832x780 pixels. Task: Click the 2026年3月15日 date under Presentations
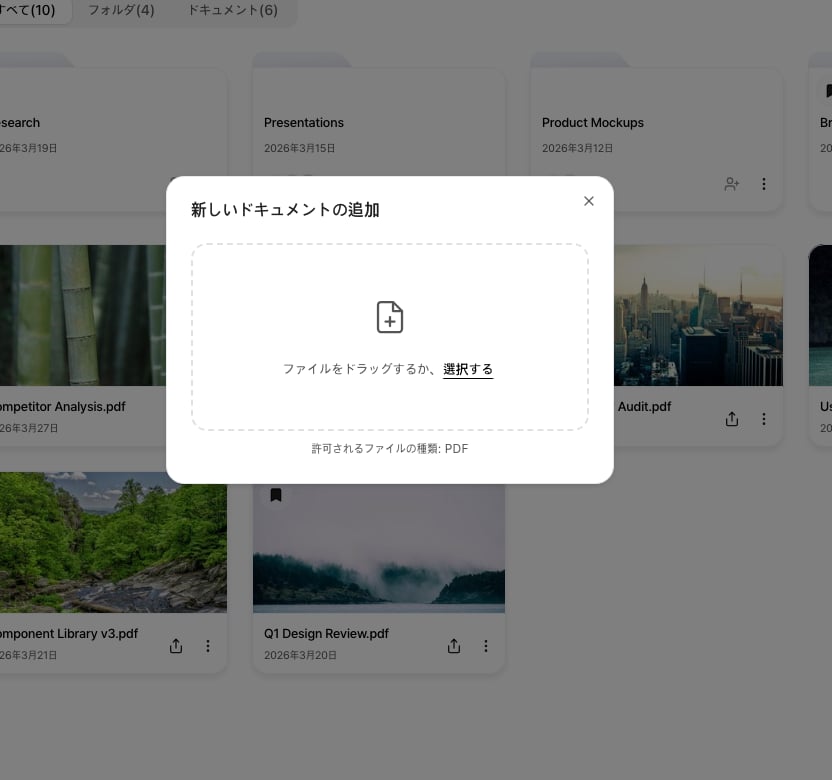tap(299, 148)
